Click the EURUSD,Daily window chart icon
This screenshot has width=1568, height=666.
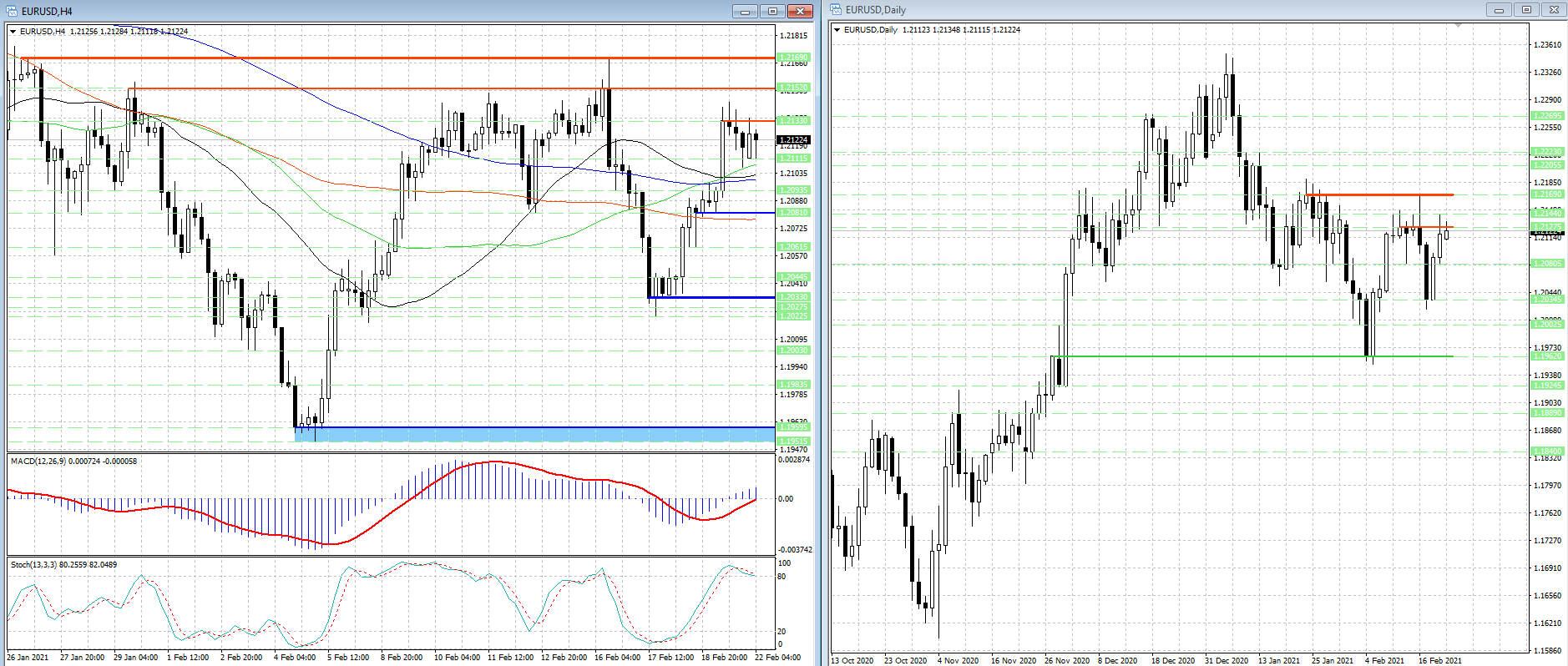pos(836,10)
